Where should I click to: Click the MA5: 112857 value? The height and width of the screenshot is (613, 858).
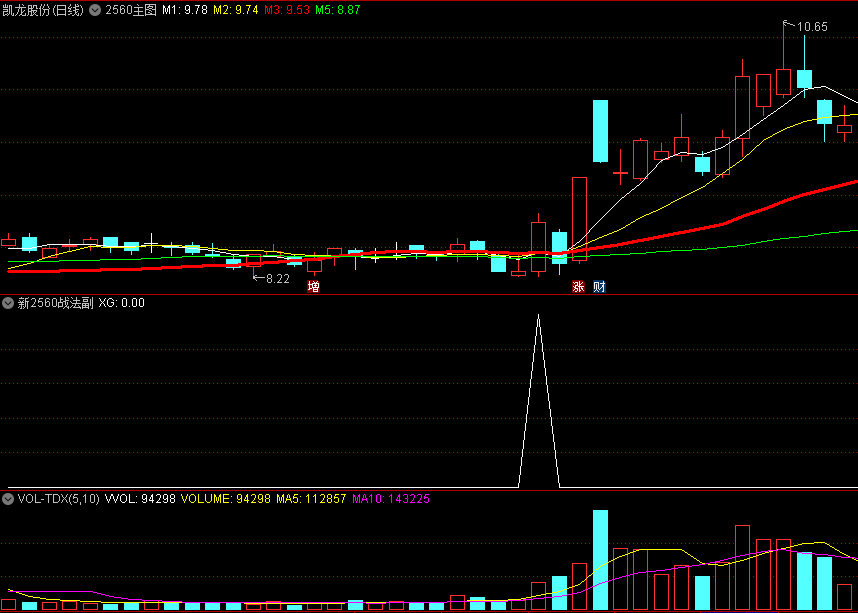coord(311,499)
